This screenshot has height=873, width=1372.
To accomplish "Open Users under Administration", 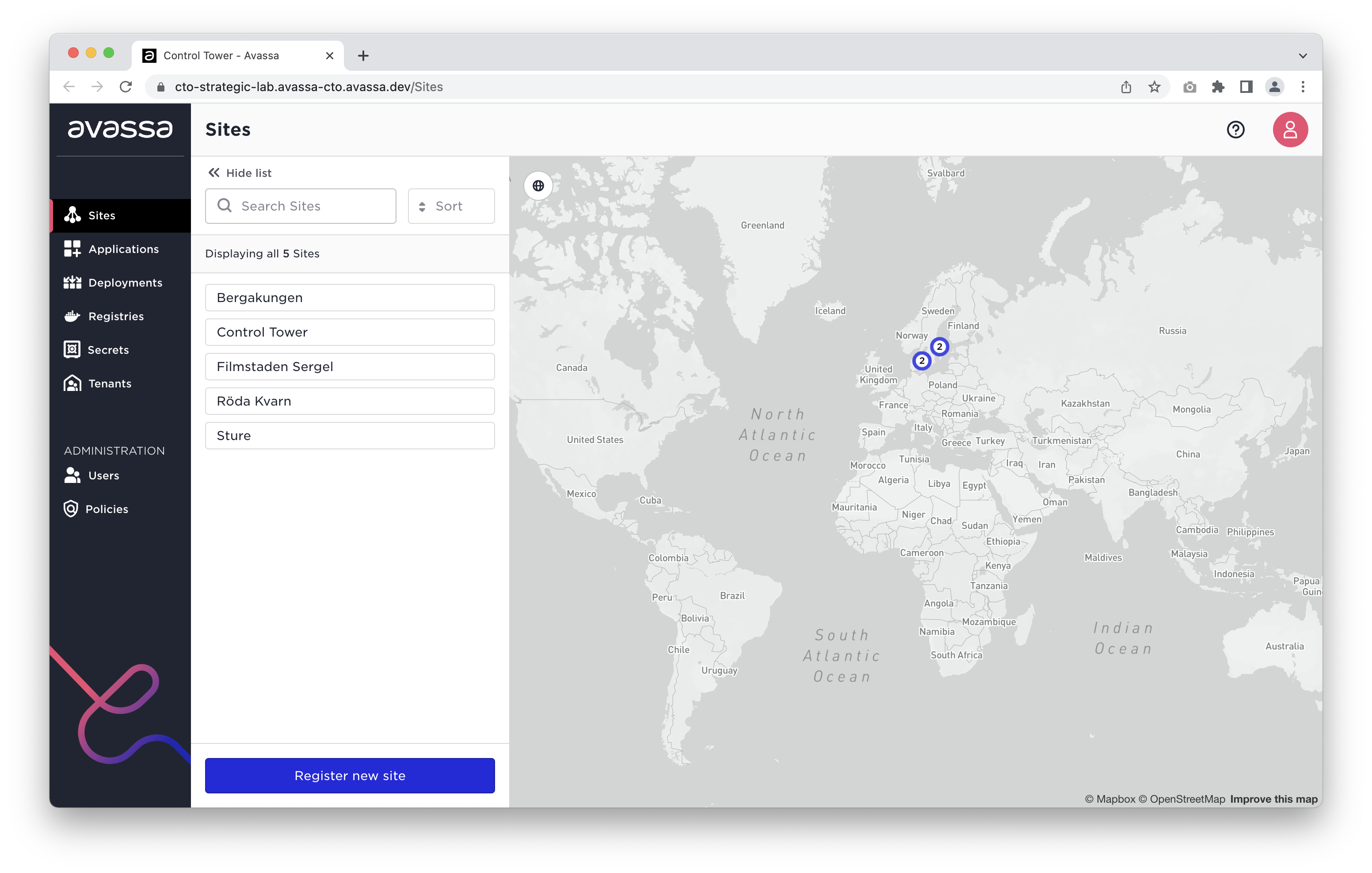I will tap(72, 475).
